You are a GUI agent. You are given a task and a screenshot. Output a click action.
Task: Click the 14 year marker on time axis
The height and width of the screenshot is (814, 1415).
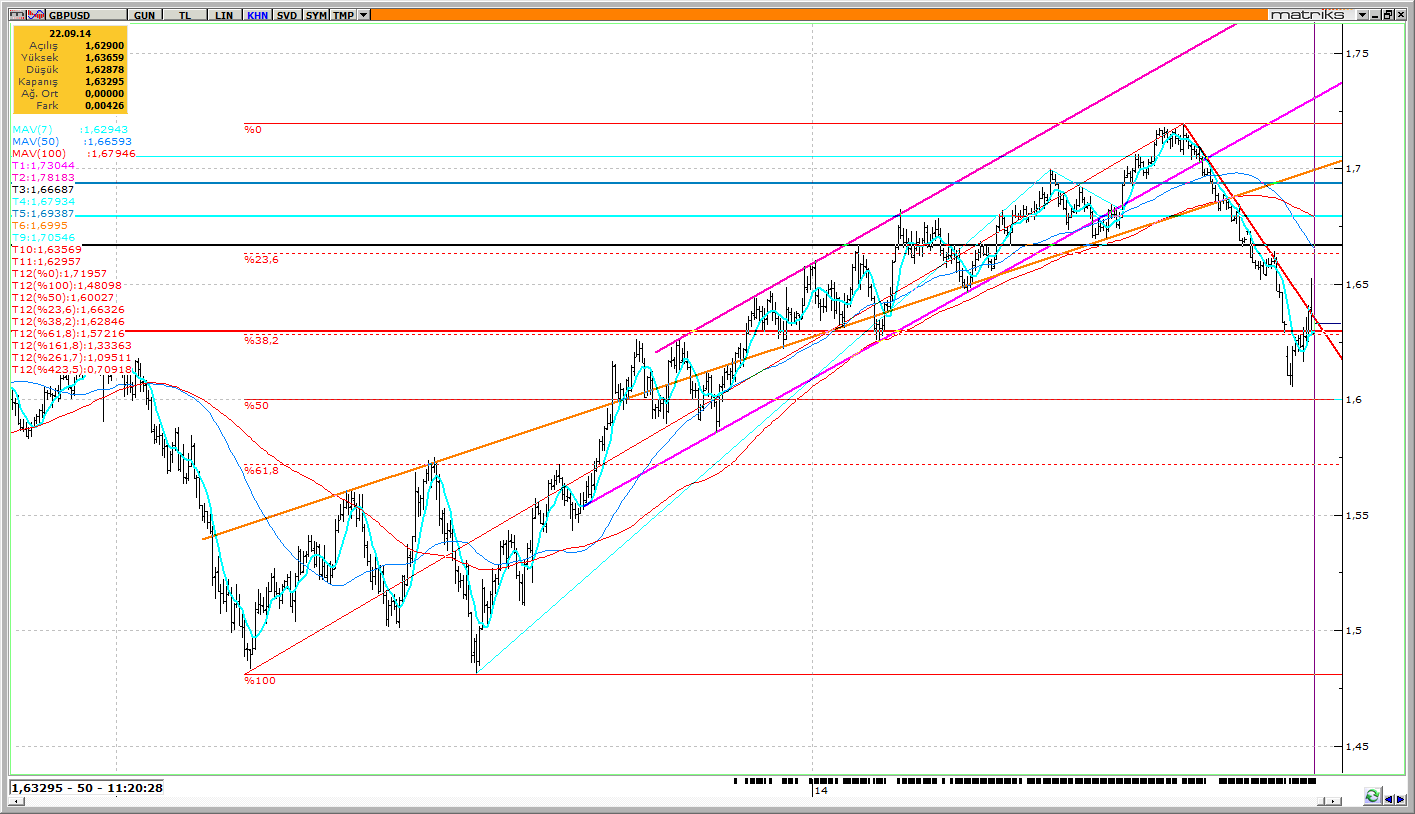coord(821,791)
